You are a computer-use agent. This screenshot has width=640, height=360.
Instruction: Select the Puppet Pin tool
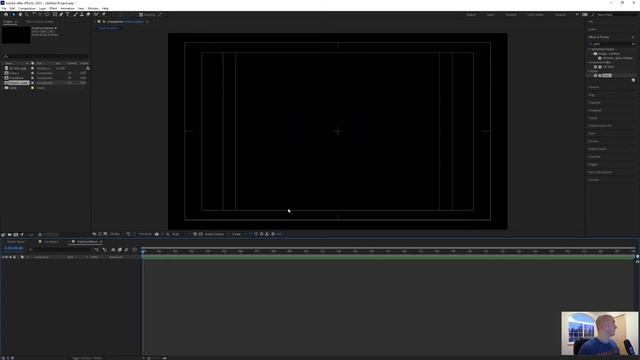(x=104, y=14)
